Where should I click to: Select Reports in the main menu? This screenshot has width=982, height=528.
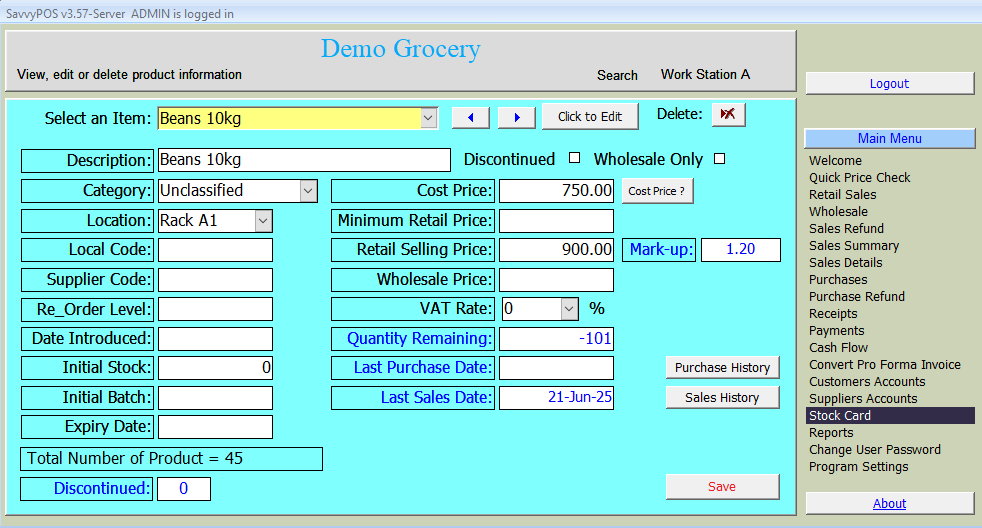pos(831,433)
